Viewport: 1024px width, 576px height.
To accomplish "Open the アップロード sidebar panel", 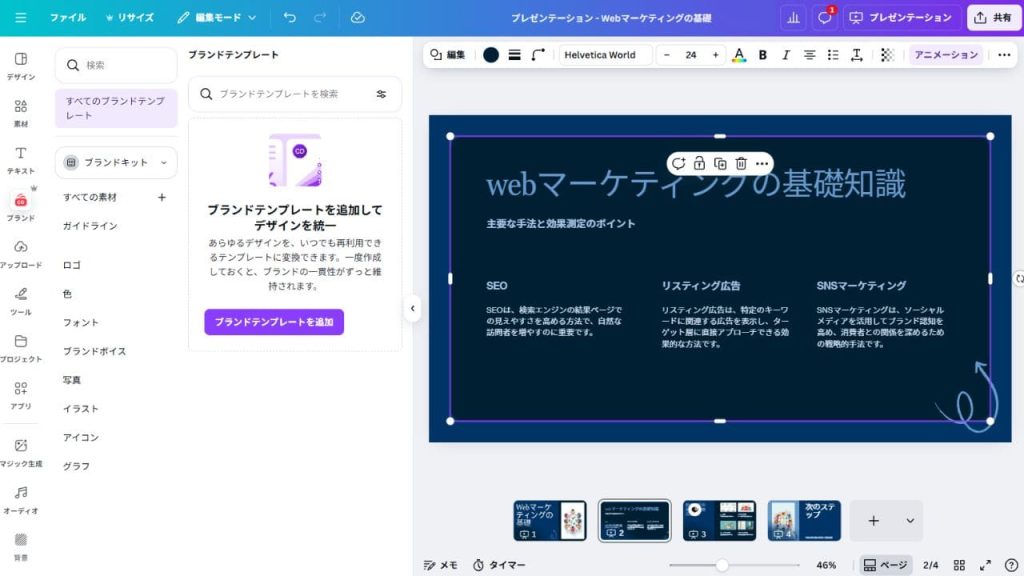I will pyautogui.click(x=20, y=254).
